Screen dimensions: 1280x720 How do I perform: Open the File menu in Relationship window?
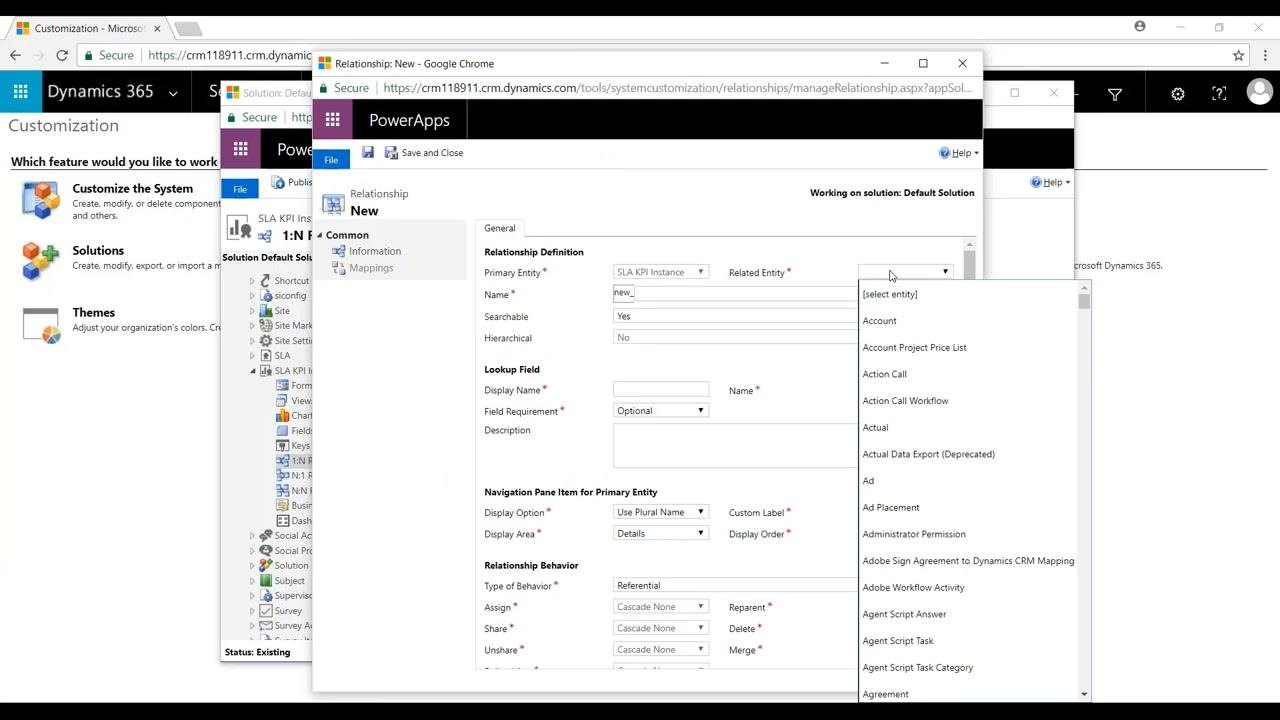331,160
